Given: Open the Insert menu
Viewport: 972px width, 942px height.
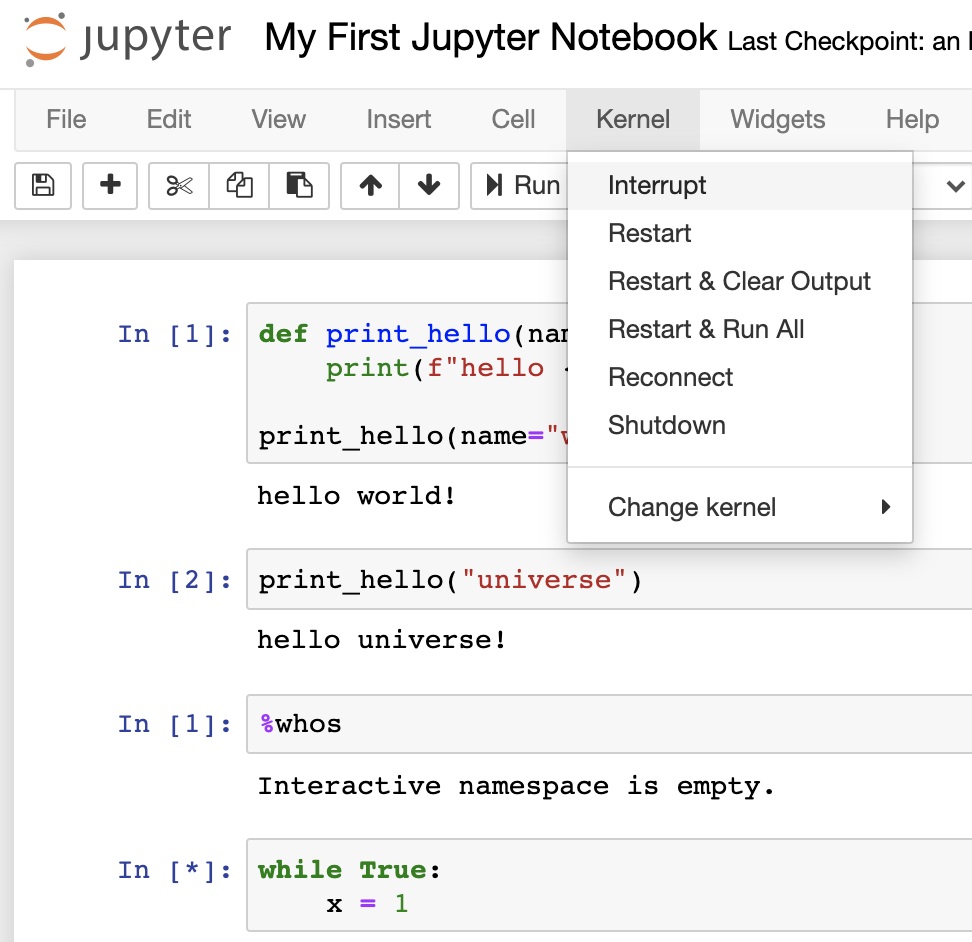Looking at the screenshot, I should (x=399, y=119).
